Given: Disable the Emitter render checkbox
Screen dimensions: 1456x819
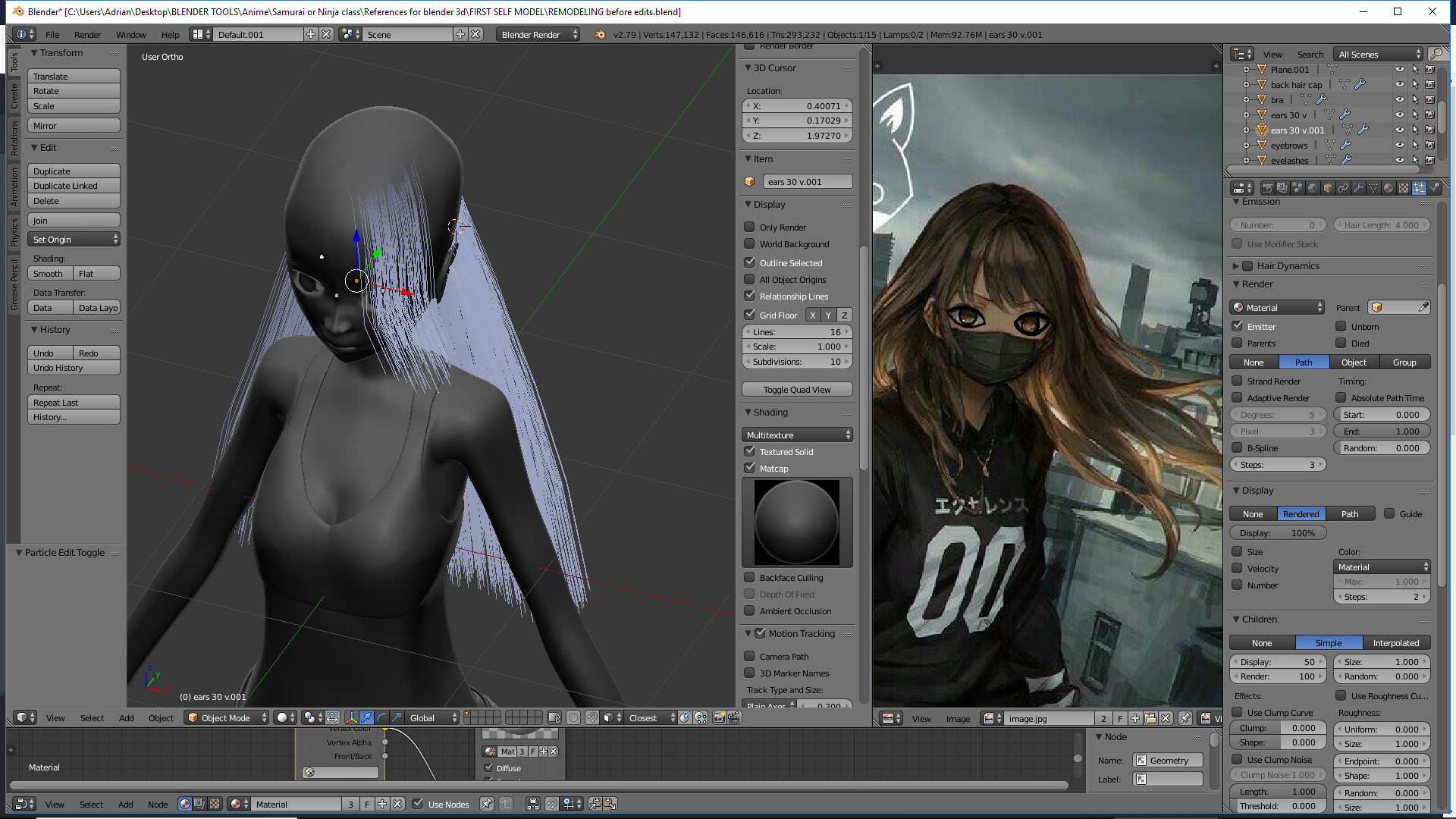Looking at the screenshot, I should coord(1237,326).
